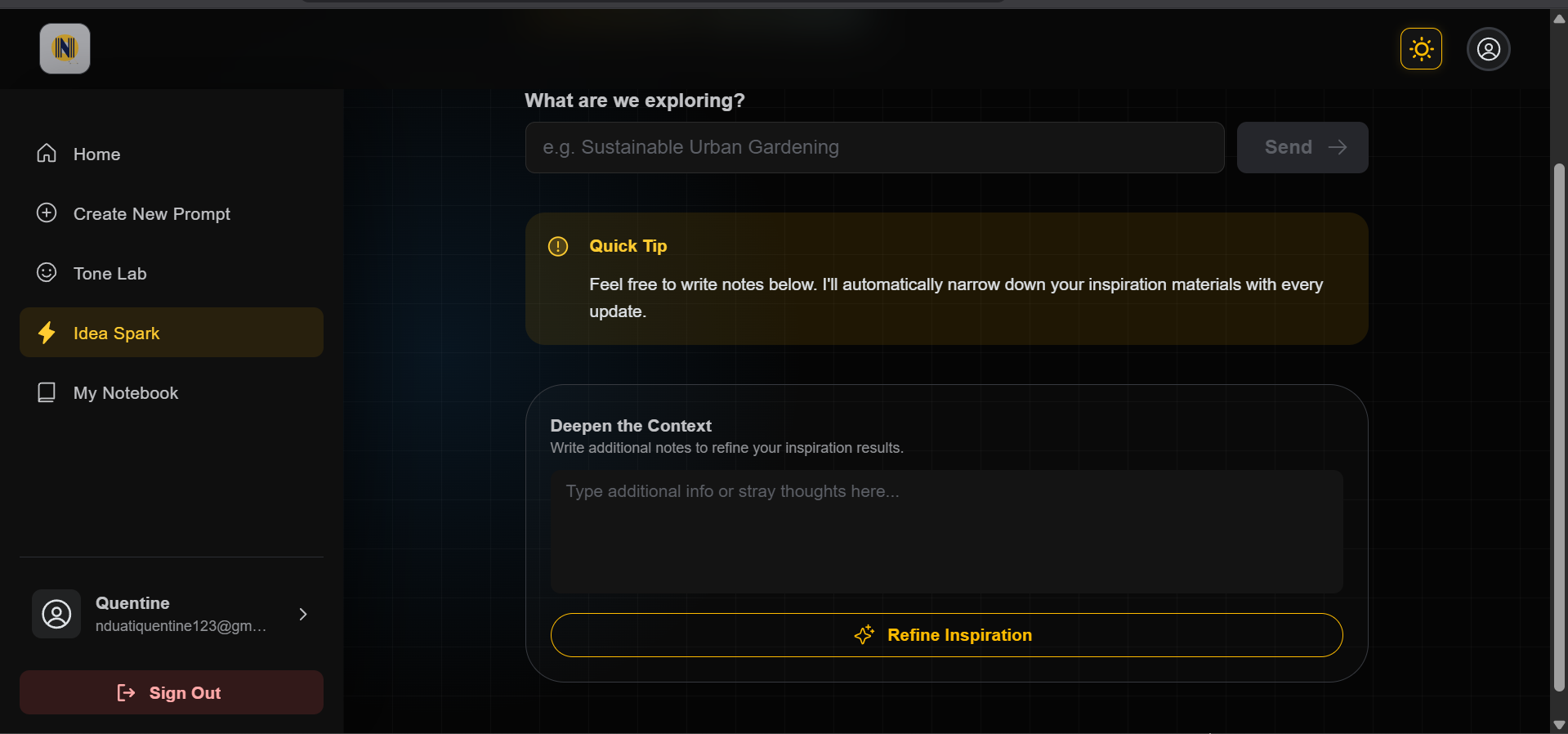
Task: Expand the Quentine account chevron
Action: [x=303, y=614]
